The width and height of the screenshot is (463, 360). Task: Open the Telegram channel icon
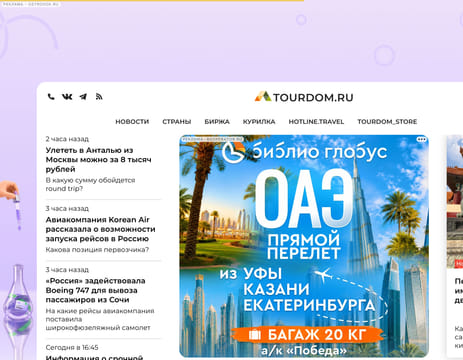(x=83, y=97)
